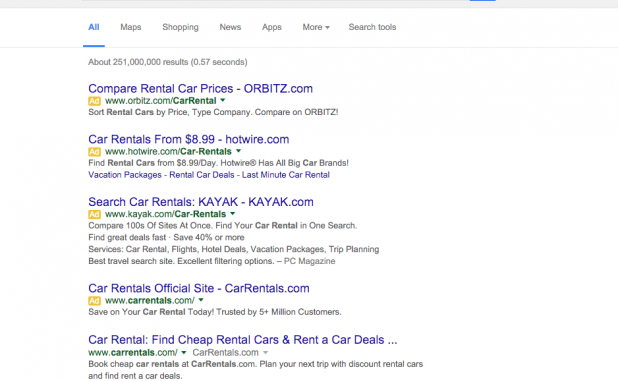The height and width of the screenshot is (381, 618).
Task: Click 'Find great deals fast' text line
Action: 166,238
